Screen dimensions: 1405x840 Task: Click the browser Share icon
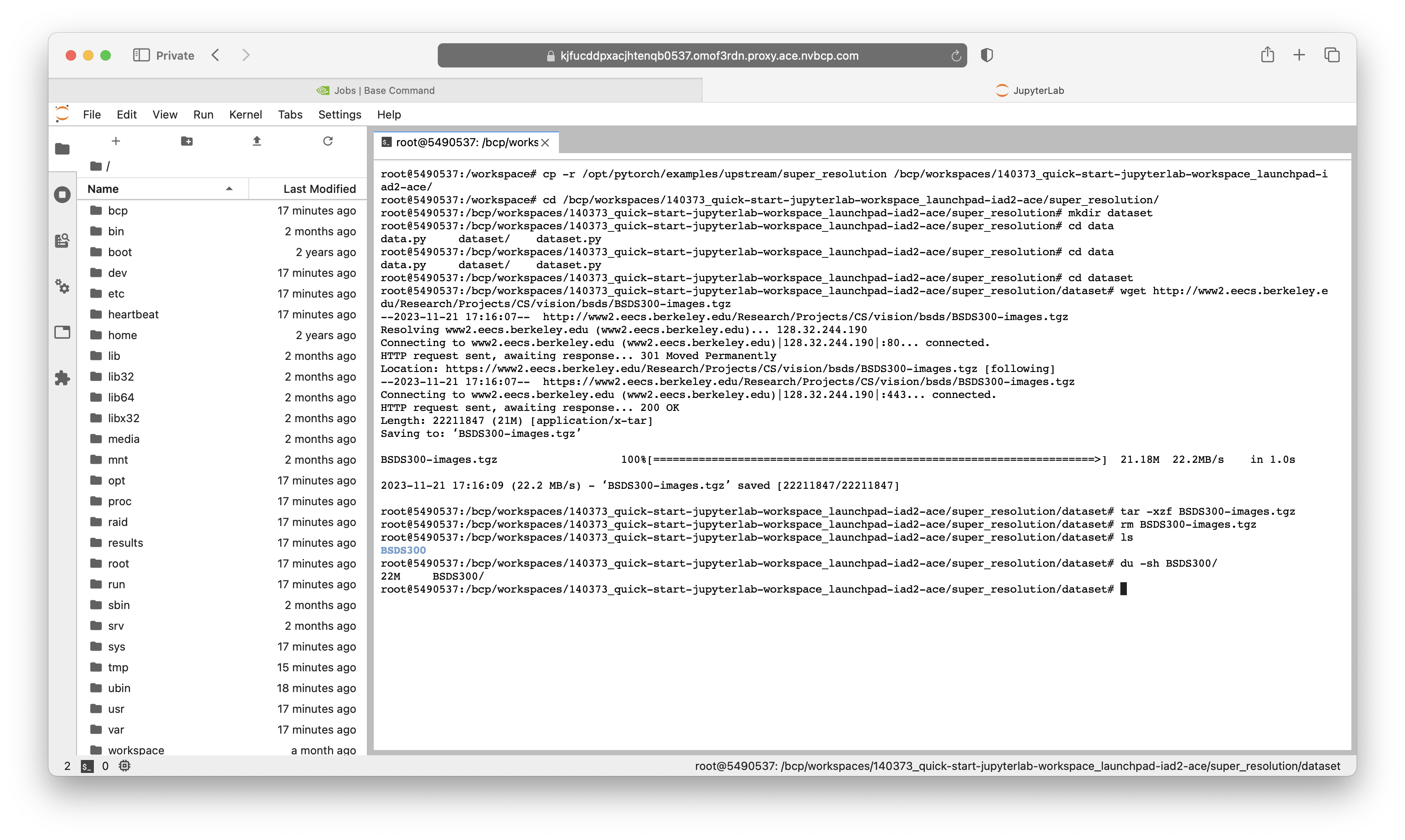tap(1267, 55)
